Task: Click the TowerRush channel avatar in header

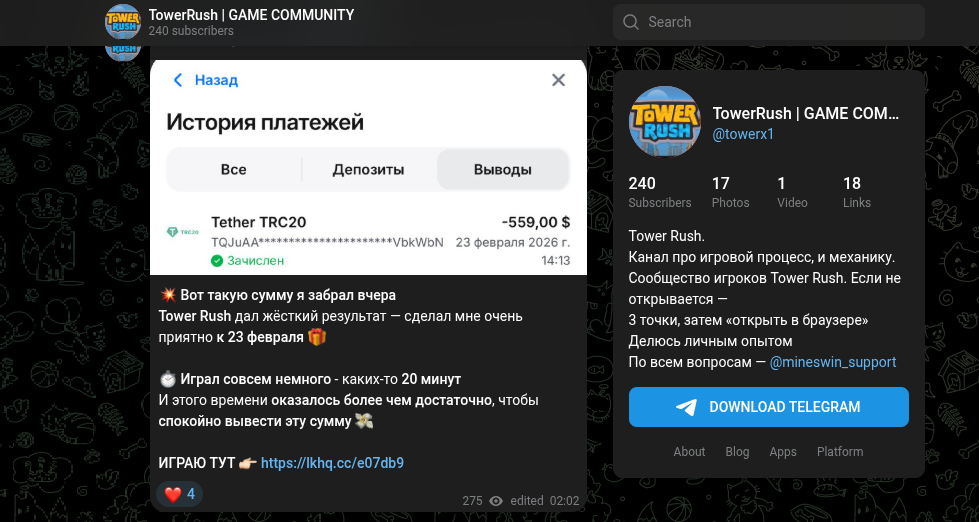Action: [122, 22]
